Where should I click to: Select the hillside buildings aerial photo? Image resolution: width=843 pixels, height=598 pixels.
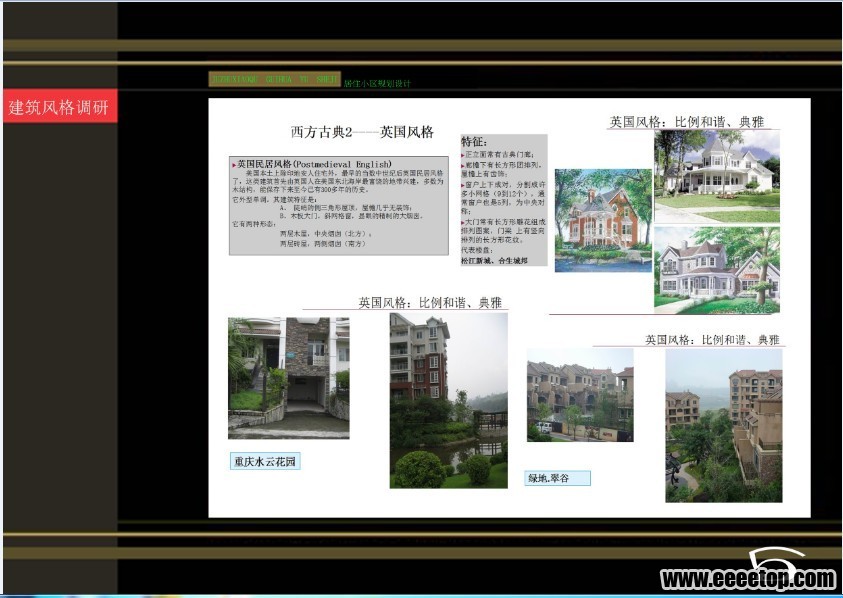pyautogui.click(x=724, y=425)
